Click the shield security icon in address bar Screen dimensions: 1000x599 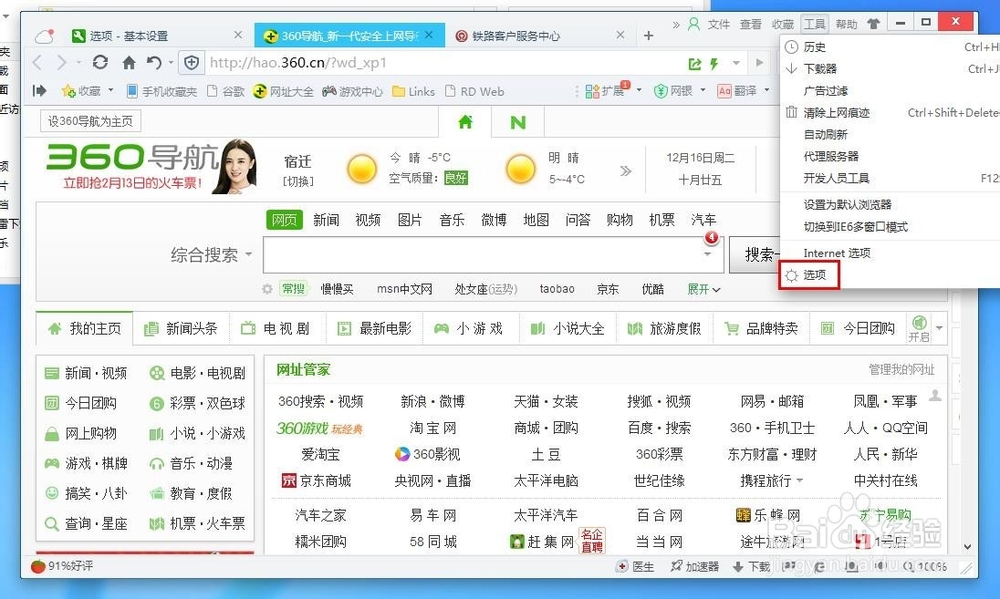pos(191,63)
